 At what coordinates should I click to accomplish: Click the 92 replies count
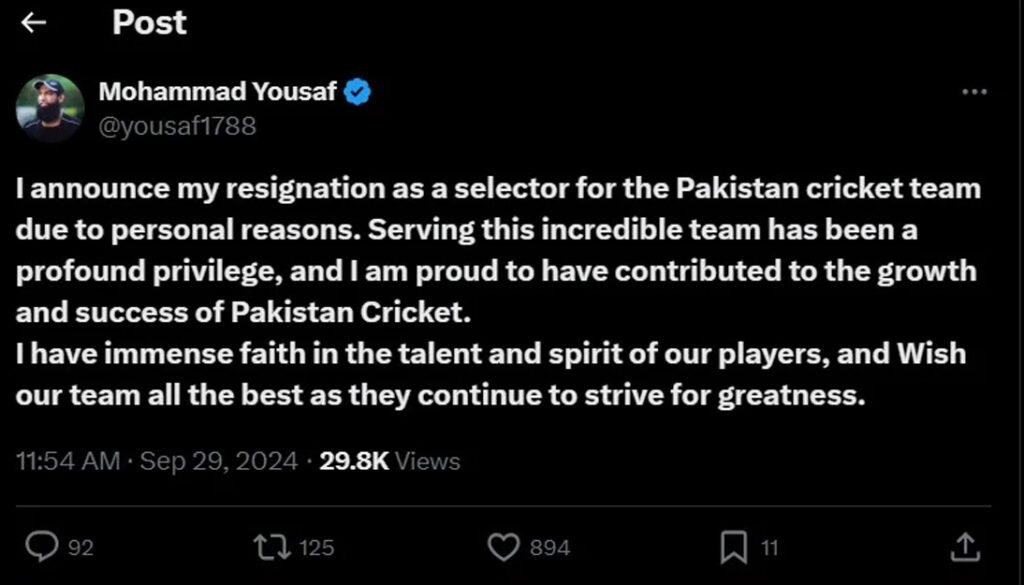tap(81, 547)
